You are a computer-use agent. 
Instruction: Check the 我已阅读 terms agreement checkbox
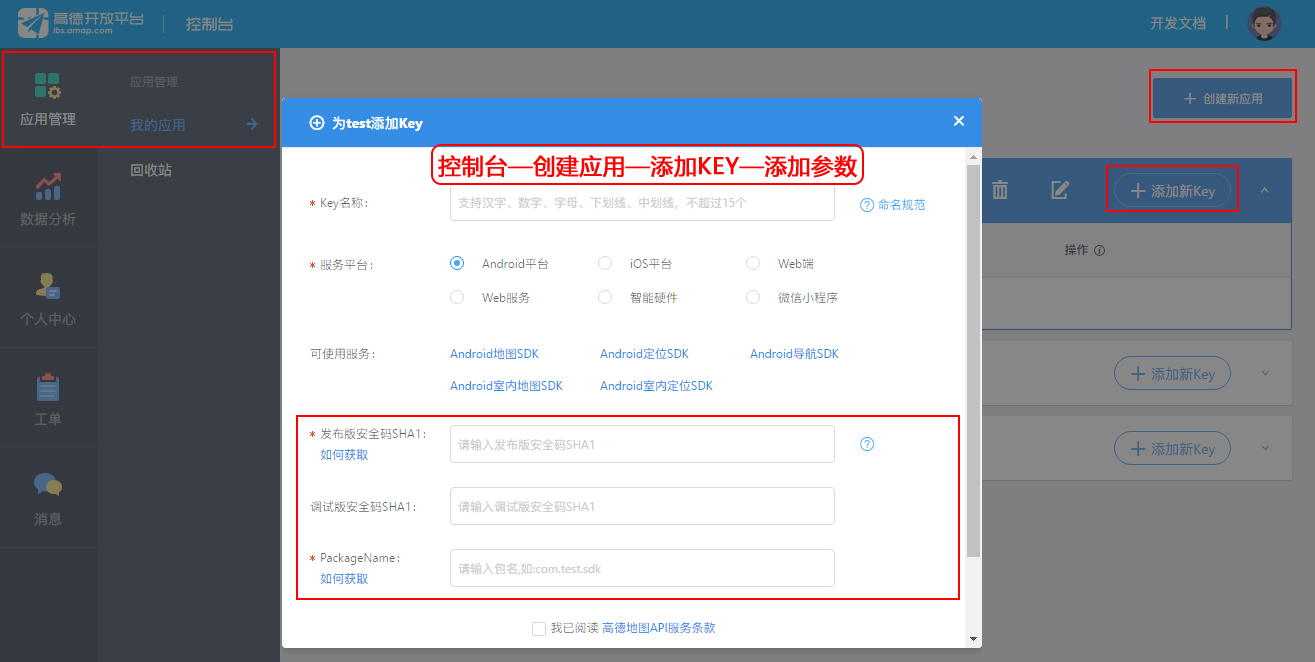coord(539,629)
